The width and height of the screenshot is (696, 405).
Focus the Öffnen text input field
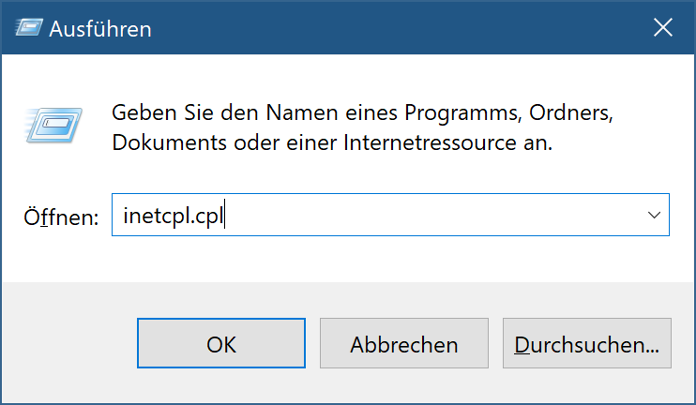click(391, 215)
